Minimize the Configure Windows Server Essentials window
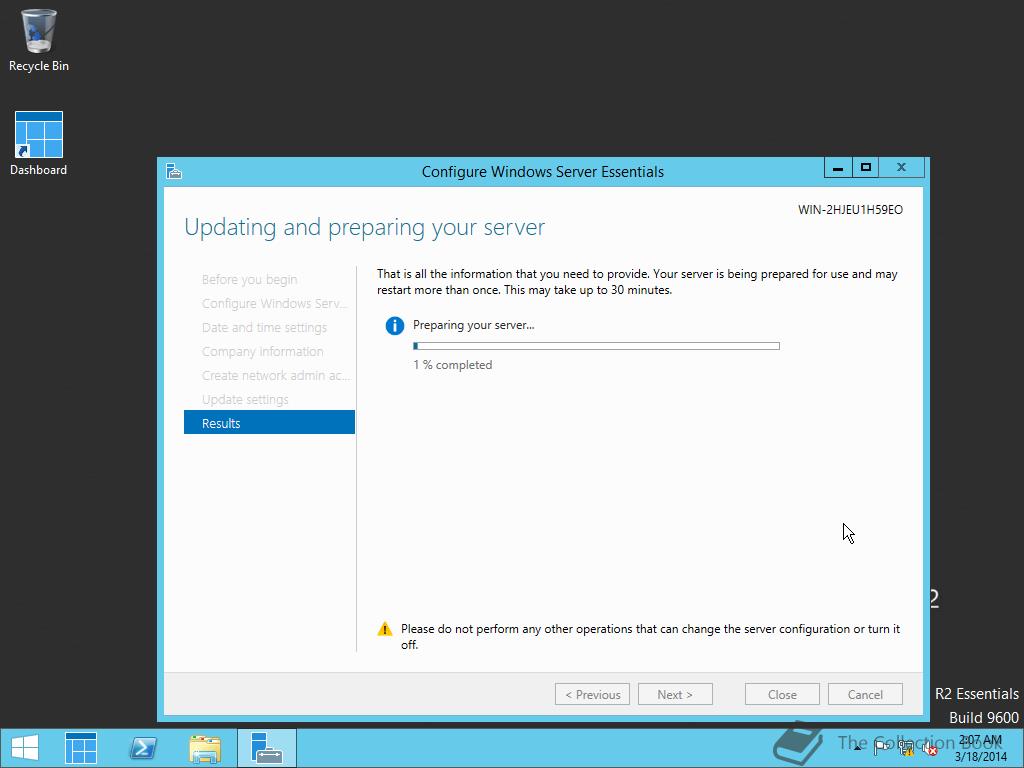The height and width of the screenshot is (768, 1024). (838, 168)
